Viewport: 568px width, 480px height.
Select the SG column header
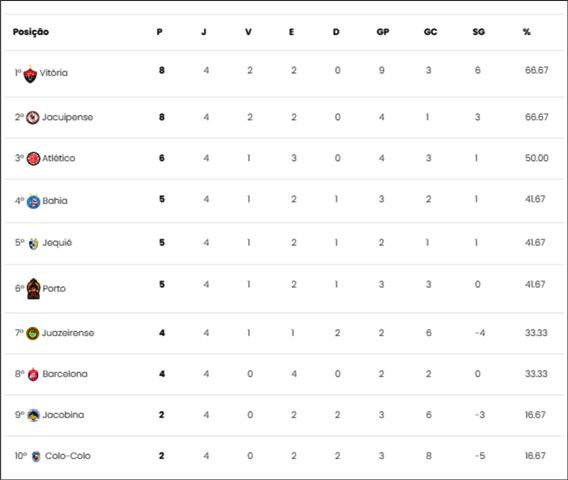coord(479,32)
